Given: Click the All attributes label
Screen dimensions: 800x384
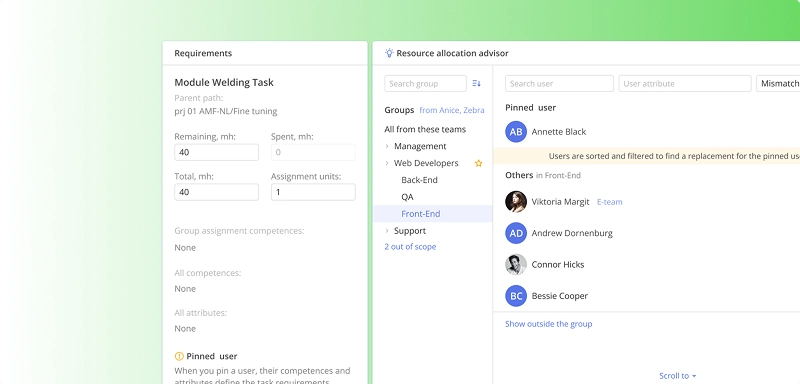Looking at the screenshot, I should click(201, 313).
